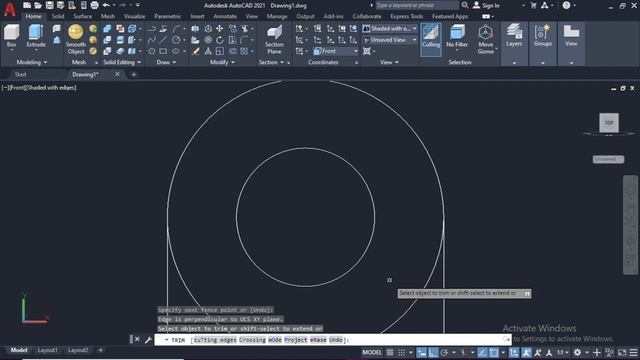Image resolution: width=640 pixels, height=360 pixels.
Task: Open the Groups panel
Action: [x=542, y=35]
